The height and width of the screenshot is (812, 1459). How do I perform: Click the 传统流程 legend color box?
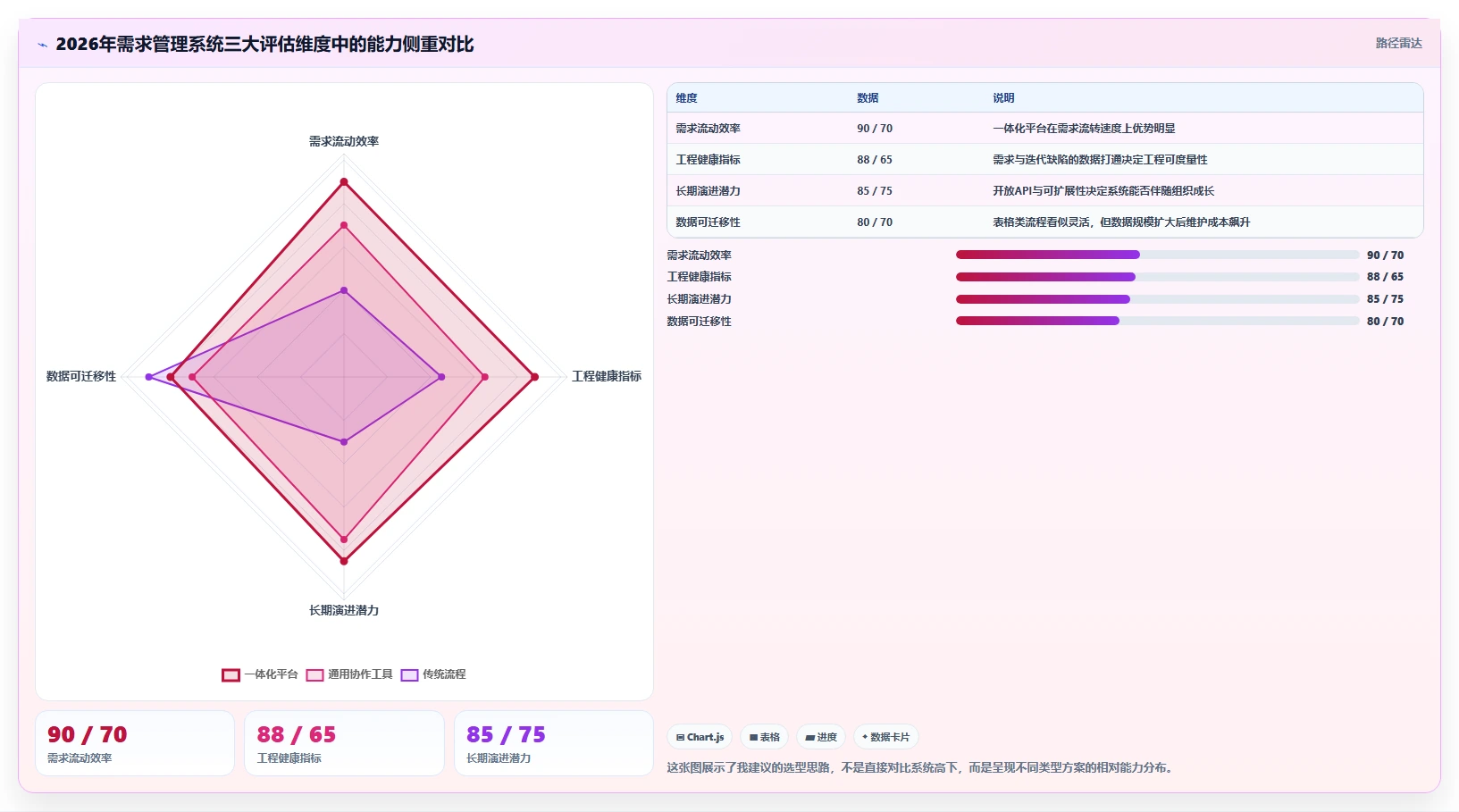pyautogui.click(x=410, y=674)
